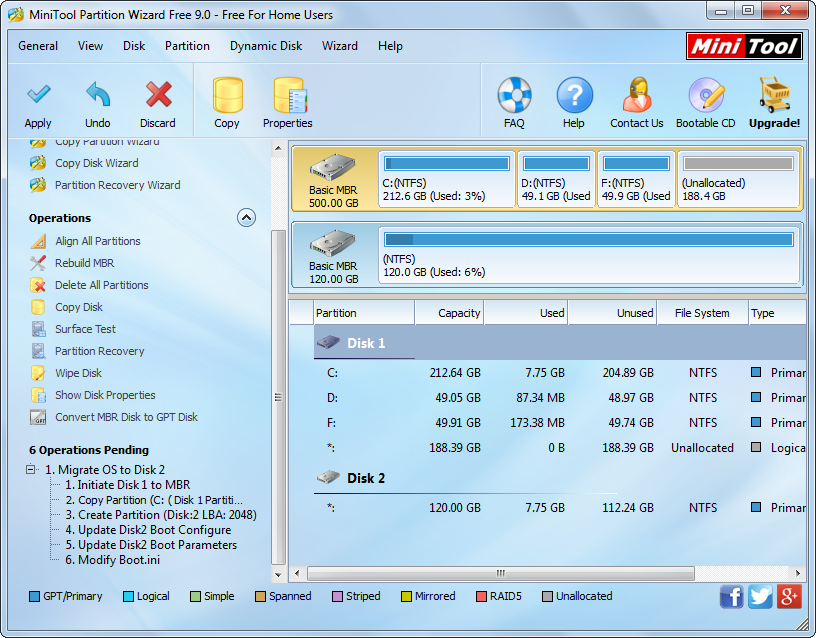Select the 500.00 GB Basic MBR disk icon
The image size is (816, 638).
click(x=333, y=168)
